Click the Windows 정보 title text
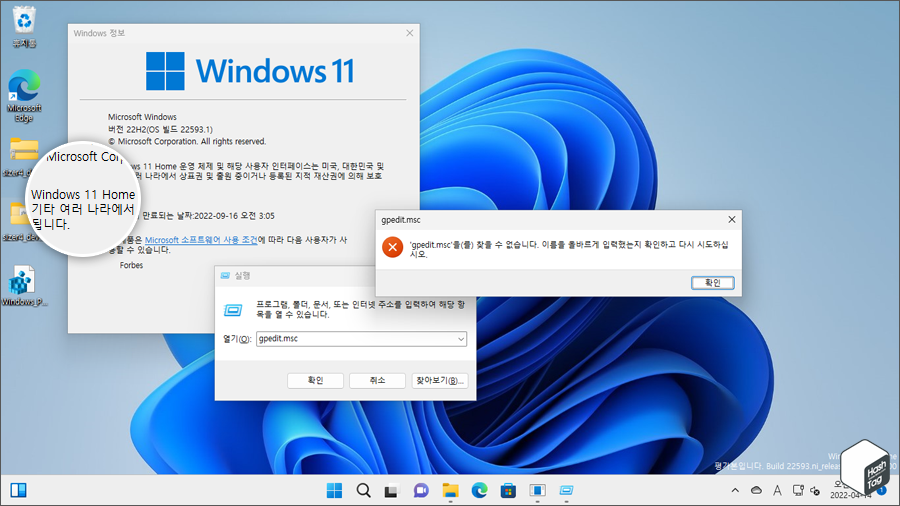Image resolution: width=900 pixels, height=506 pixels. [99, 33]
